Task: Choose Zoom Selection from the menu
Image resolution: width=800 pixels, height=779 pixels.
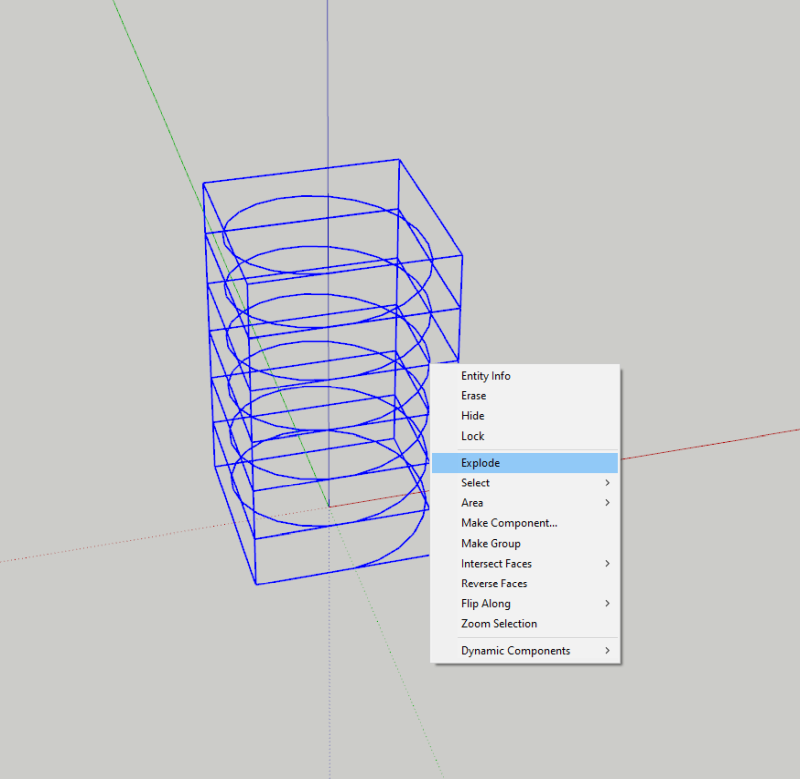Action: click(499, 623)
